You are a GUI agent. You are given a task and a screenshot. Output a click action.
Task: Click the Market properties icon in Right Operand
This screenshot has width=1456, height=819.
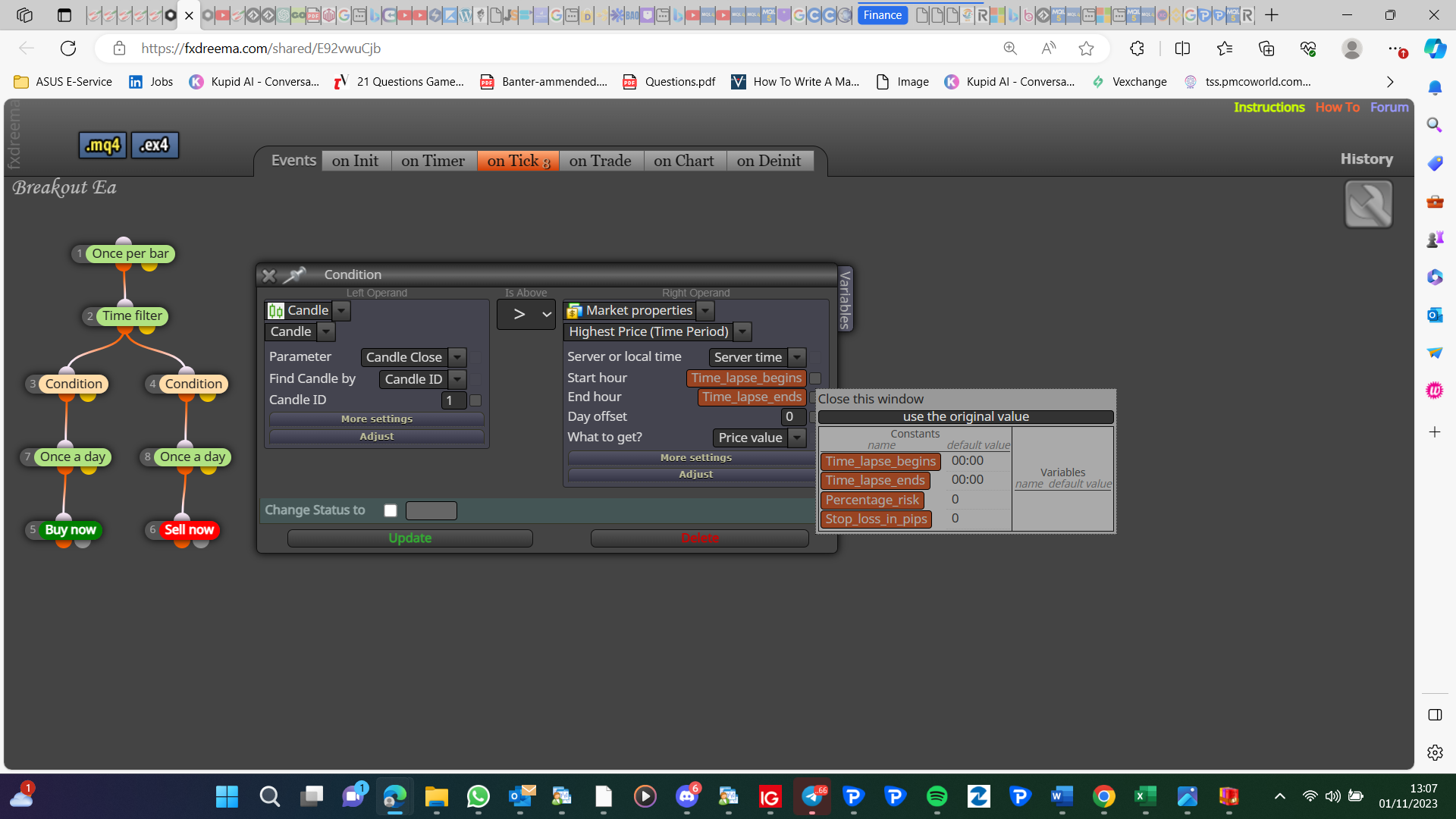click(x=575, y=311)
